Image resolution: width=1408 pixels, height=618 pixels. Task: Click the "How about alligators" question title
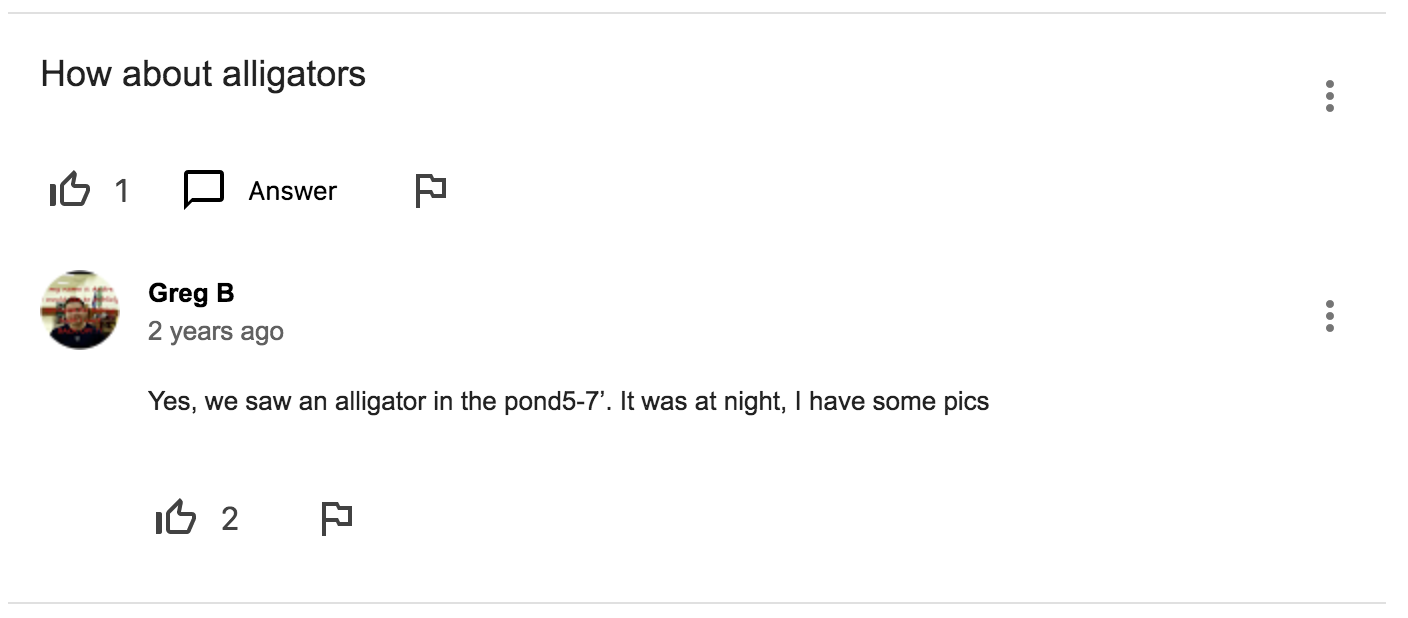coord(203,74)
